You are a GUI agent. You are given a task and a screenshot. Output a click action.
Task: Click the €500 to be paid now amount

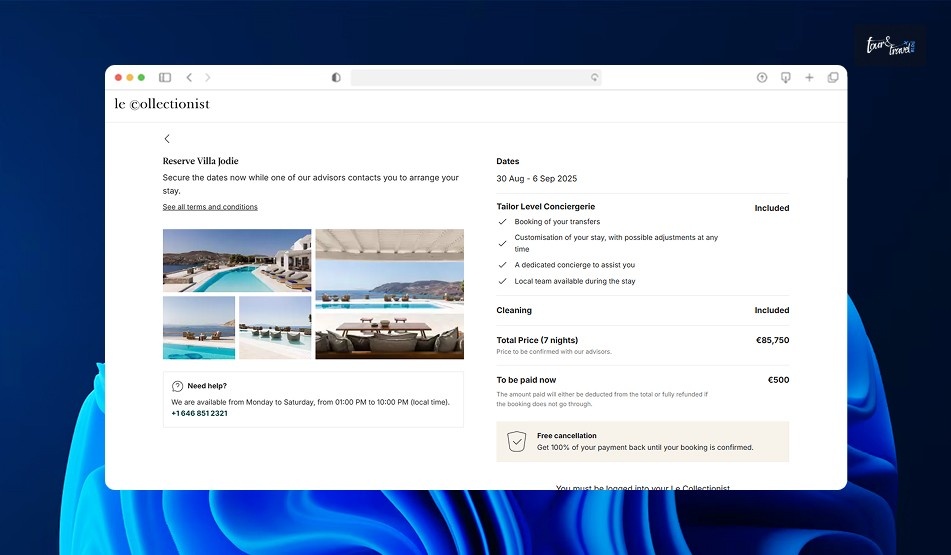pyautogui.click(x=778, y=380)
